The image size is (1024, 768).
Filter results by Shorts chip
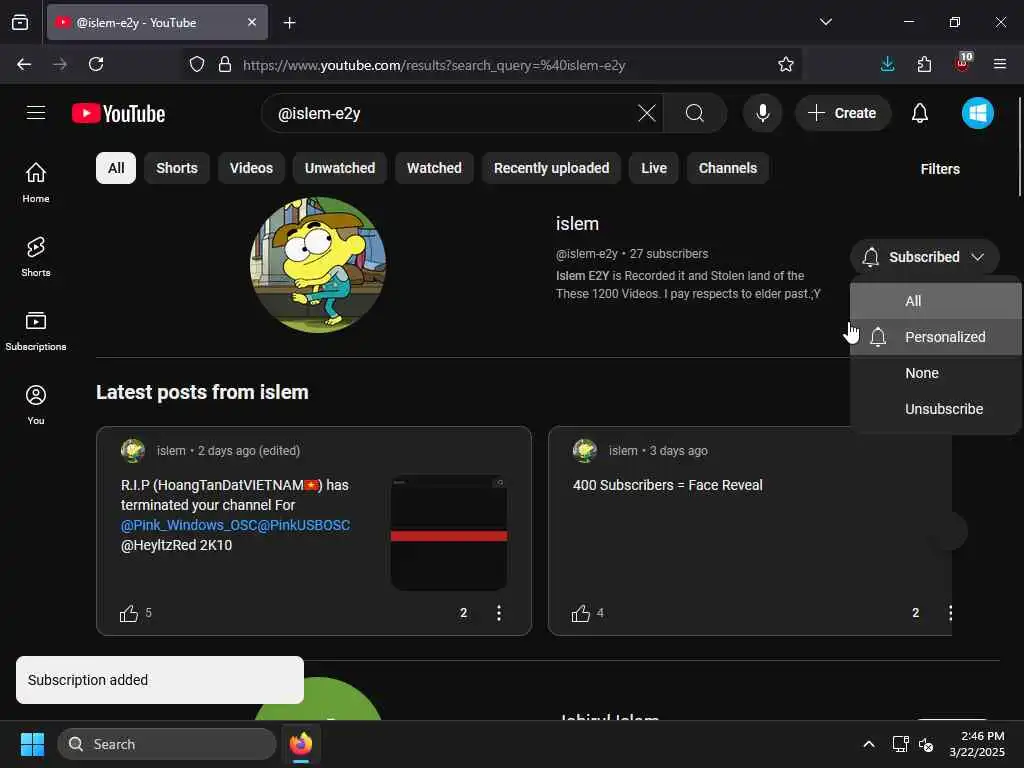(x=176, y=168)
